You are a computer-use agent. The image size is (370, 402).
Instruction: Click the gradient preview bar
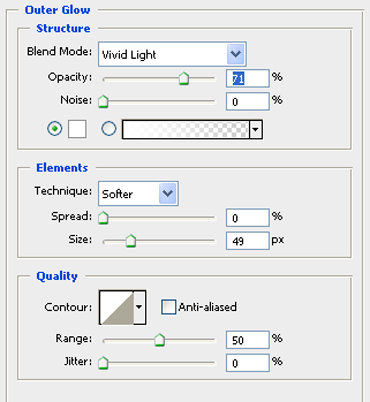click(x=185, y=129)
